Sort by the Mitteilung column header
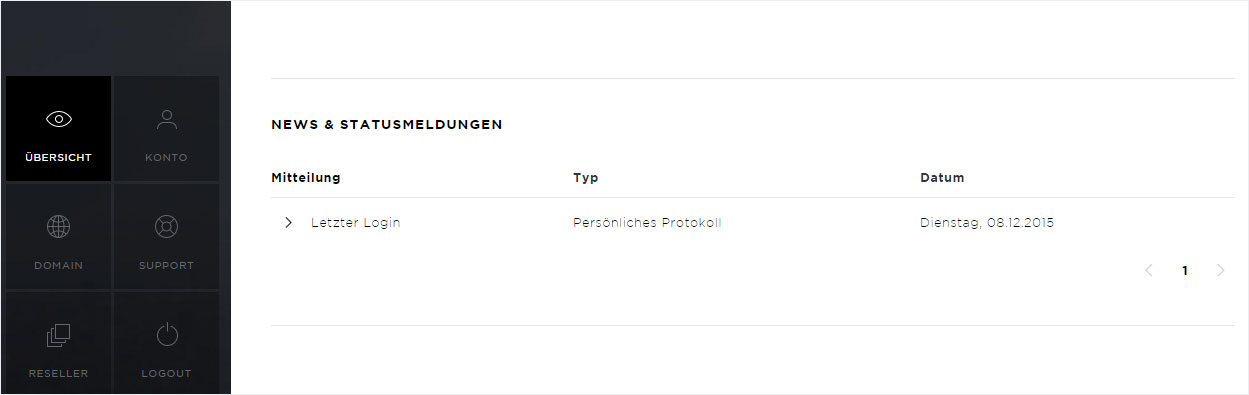The width and height of the screenshot is (1249, 395). coord(306,178)
